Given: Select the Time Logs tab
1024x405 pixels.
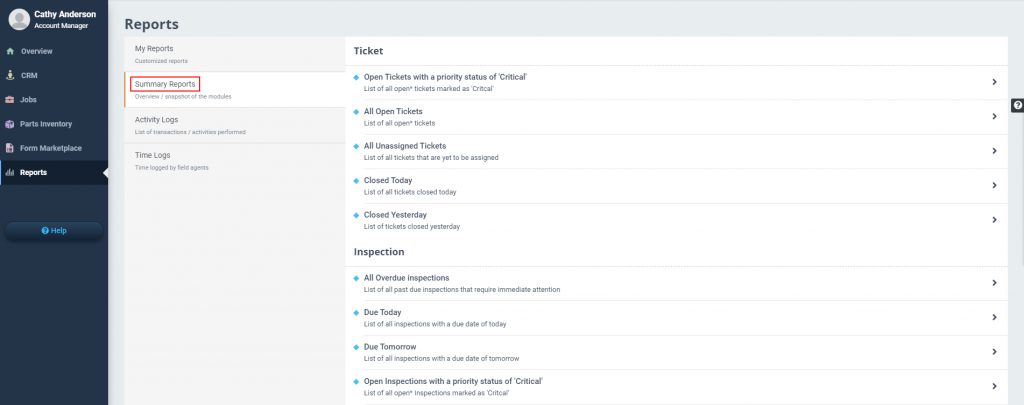Looking at the screenshot, I should (153, 155).
